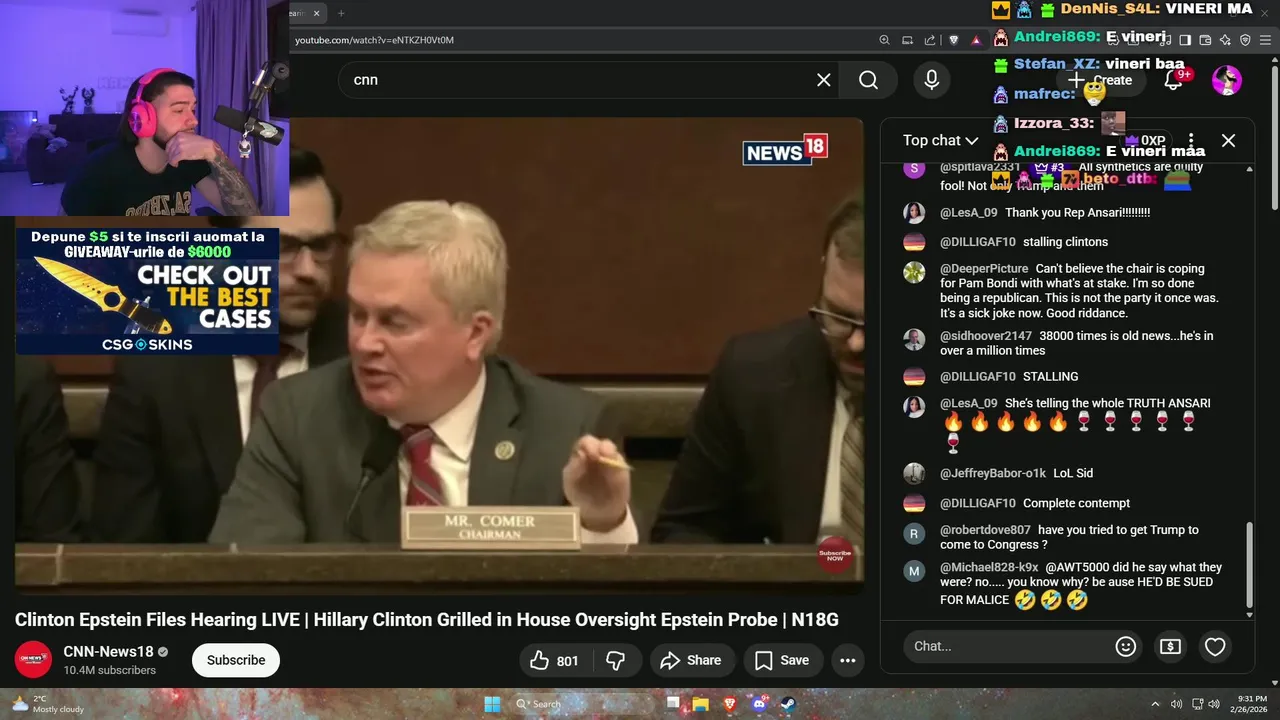Click the YouTube search magnifier button
Screen dimensions: 1280x720
click(868, 80)
